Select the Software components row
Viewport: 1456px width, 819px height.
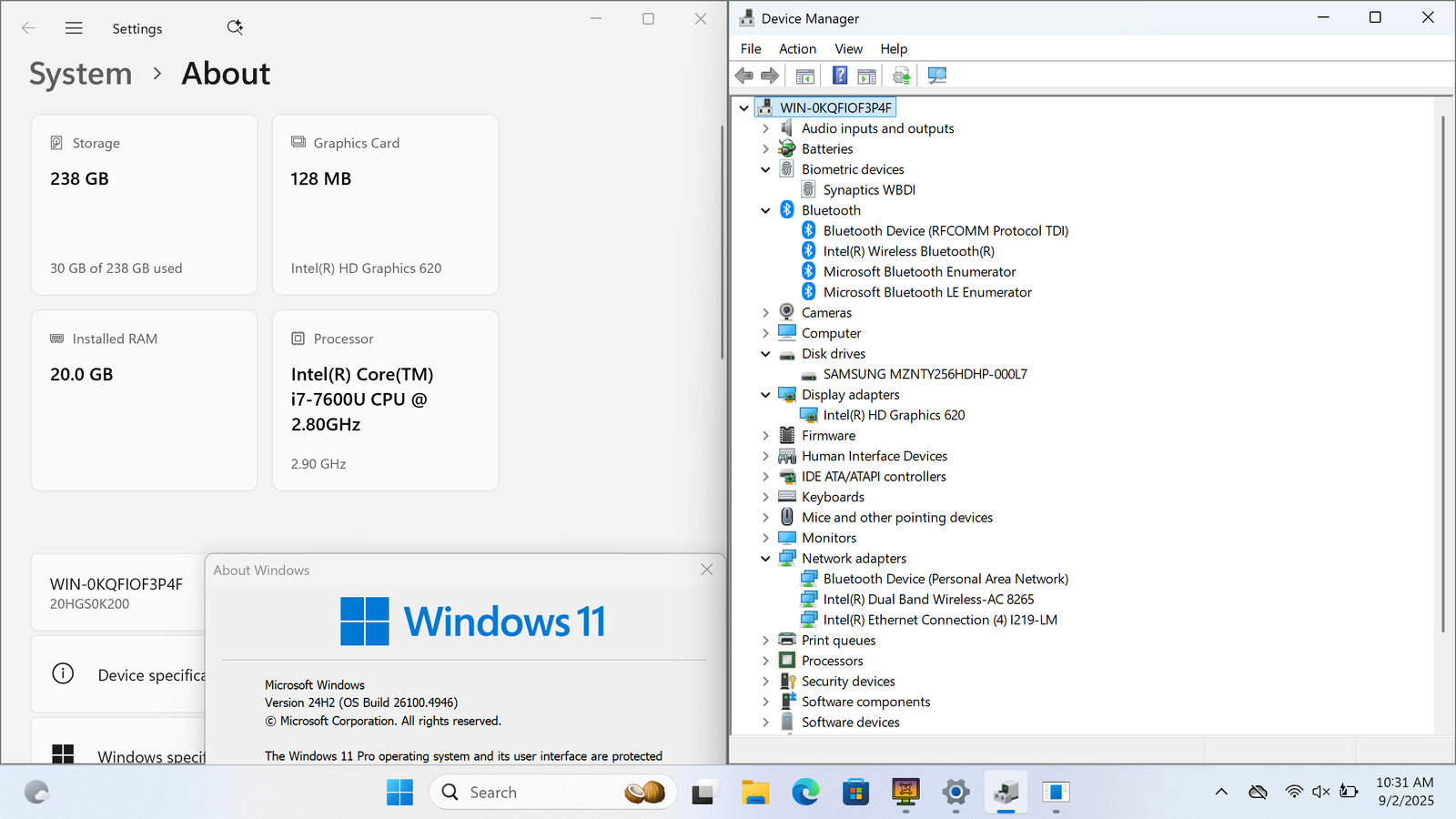[x=865, y=702]
